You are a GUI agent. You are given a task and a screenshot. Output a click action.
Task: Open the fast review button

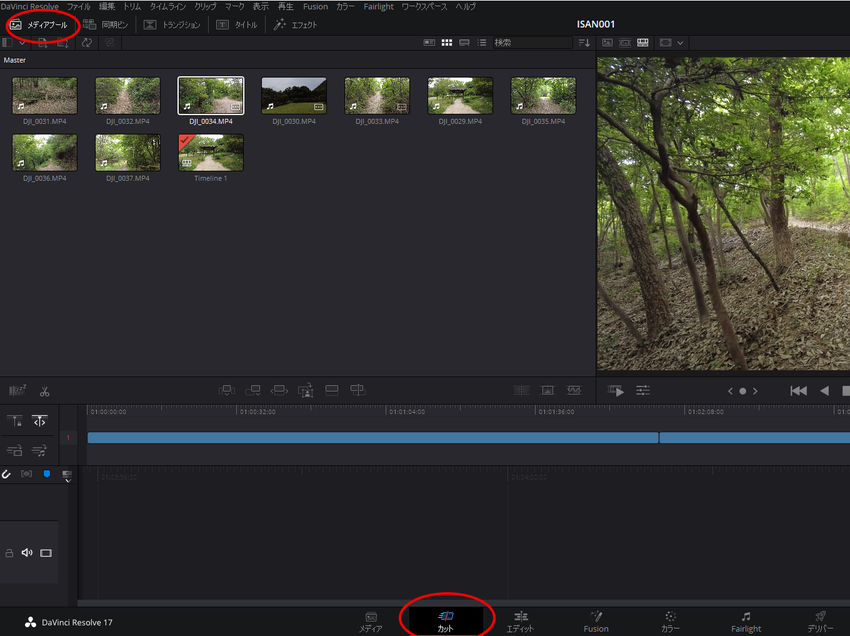click(616, 391)
